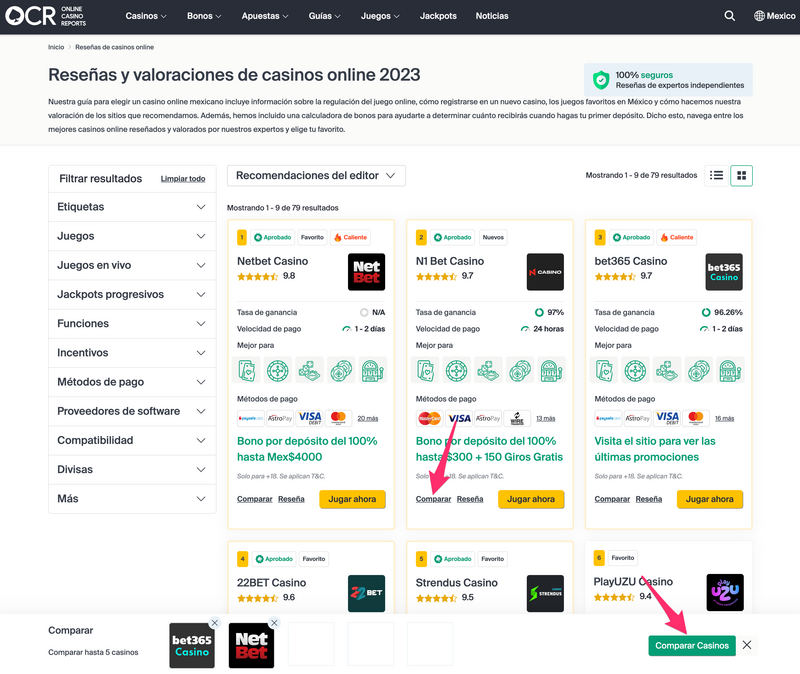The width and height of the screenshot is (800, 674).
Task: Expand the Proveedores de software filter
Action: [132, 411]
